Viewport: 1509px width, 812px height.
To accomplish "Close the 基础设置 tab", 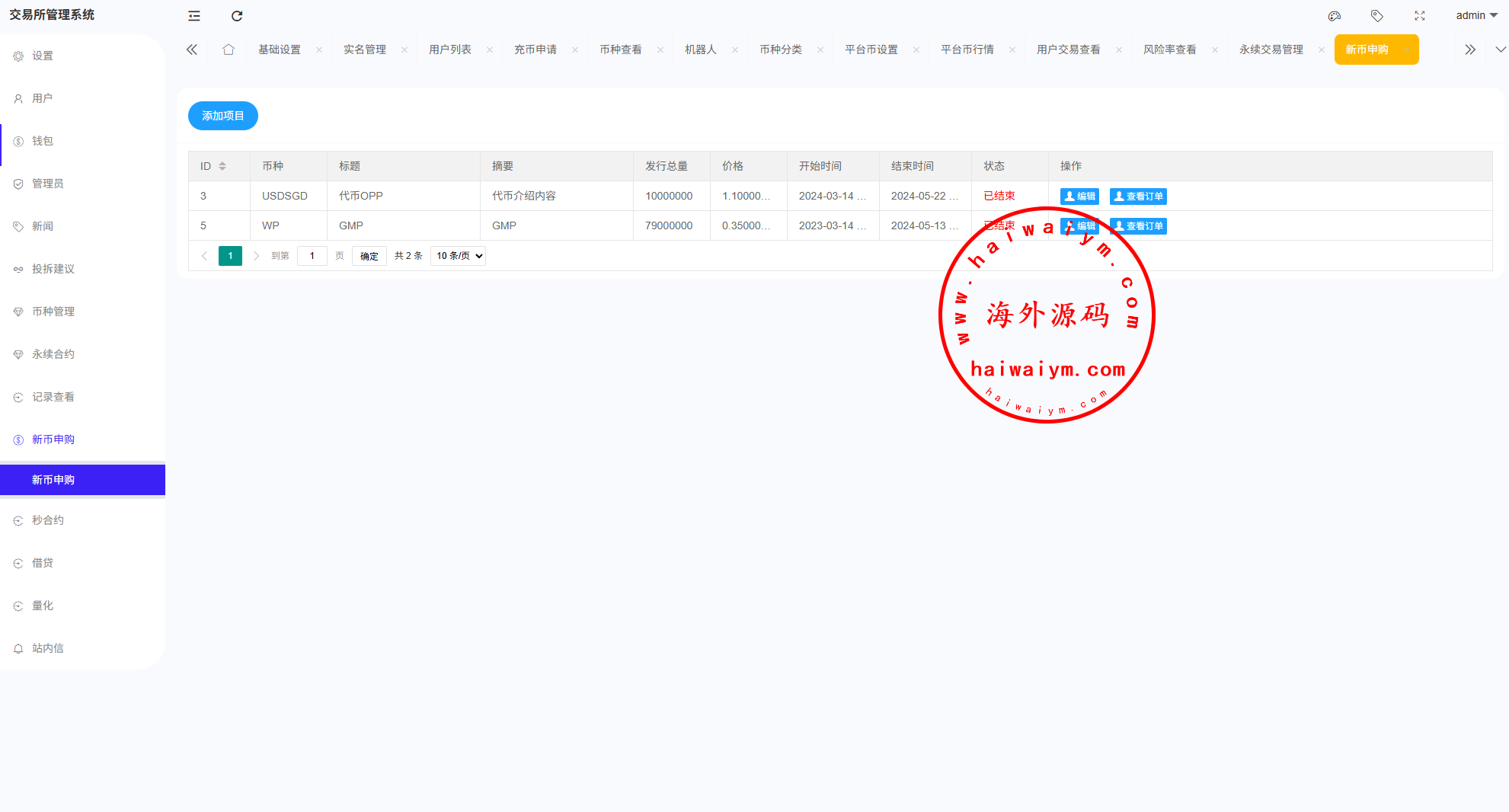I will (319, 50).
